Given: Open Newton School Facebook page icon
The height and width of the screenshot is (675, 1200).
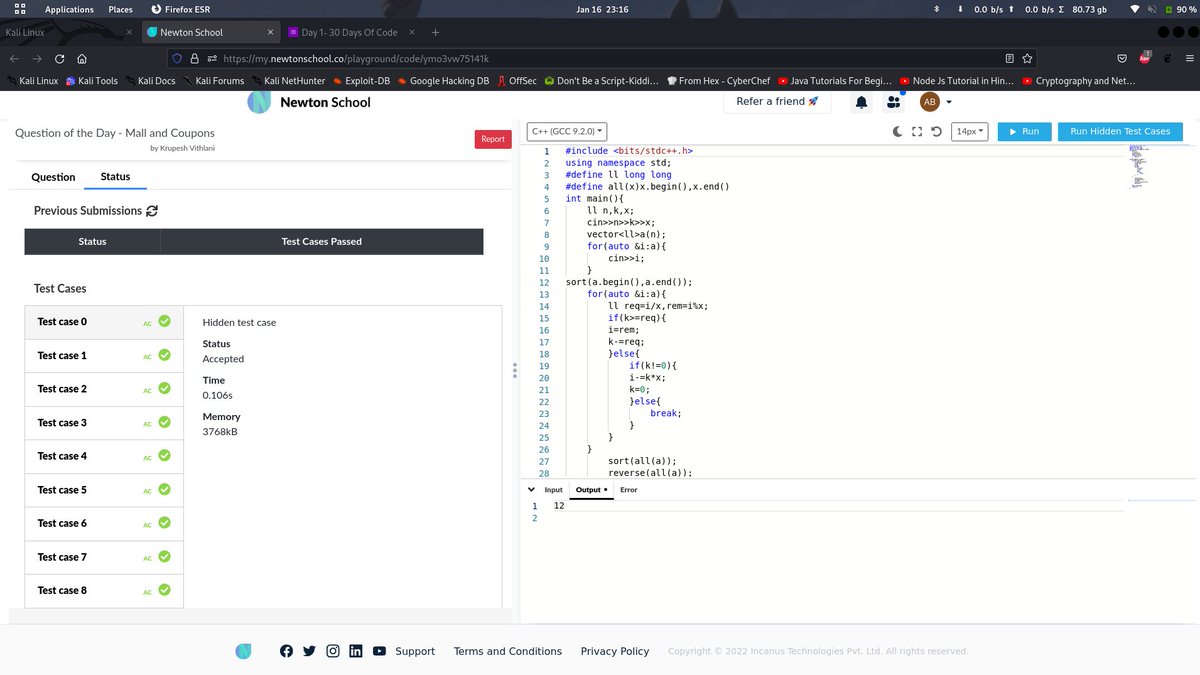Looking at the screenshot, I should click(x=286, y=651).
